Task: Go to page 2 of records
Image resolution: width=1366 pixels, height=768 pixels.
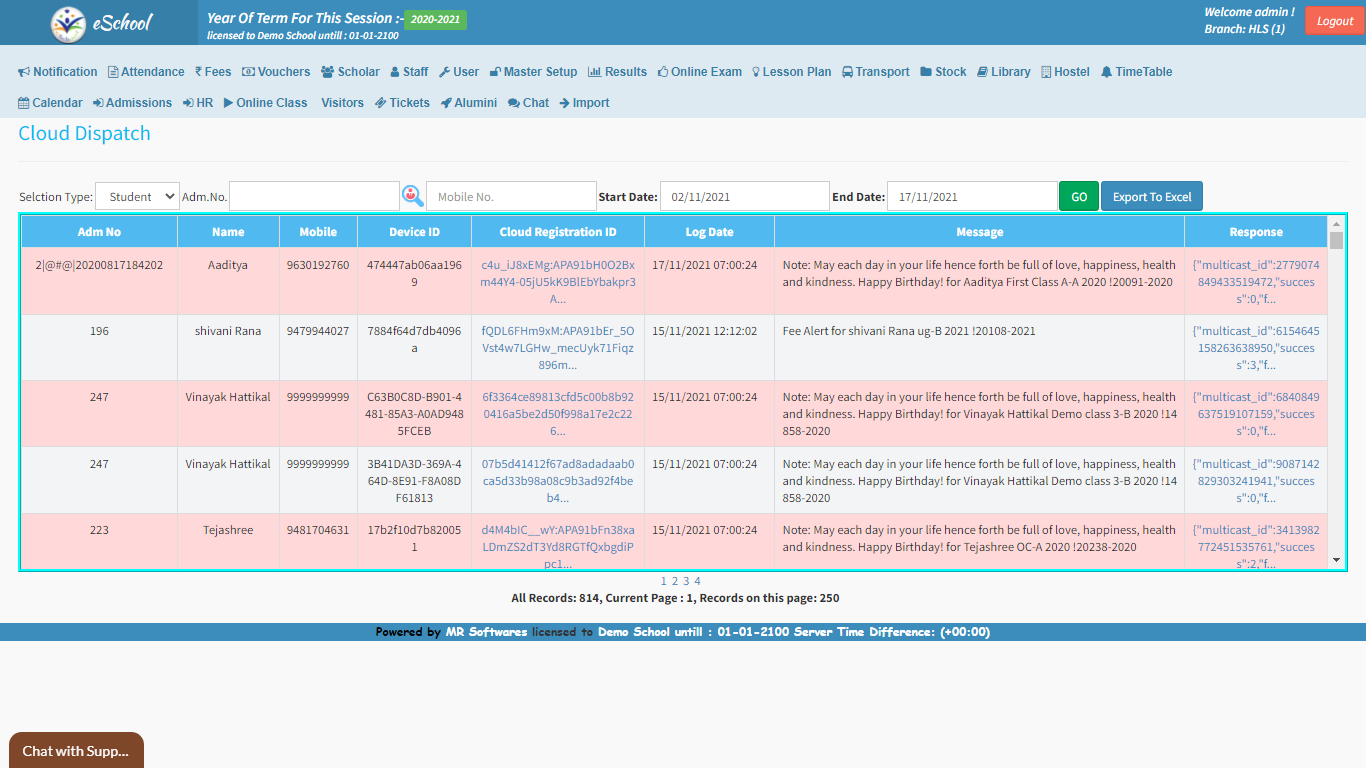Action: pyautogui.click(x=675, y=581)
